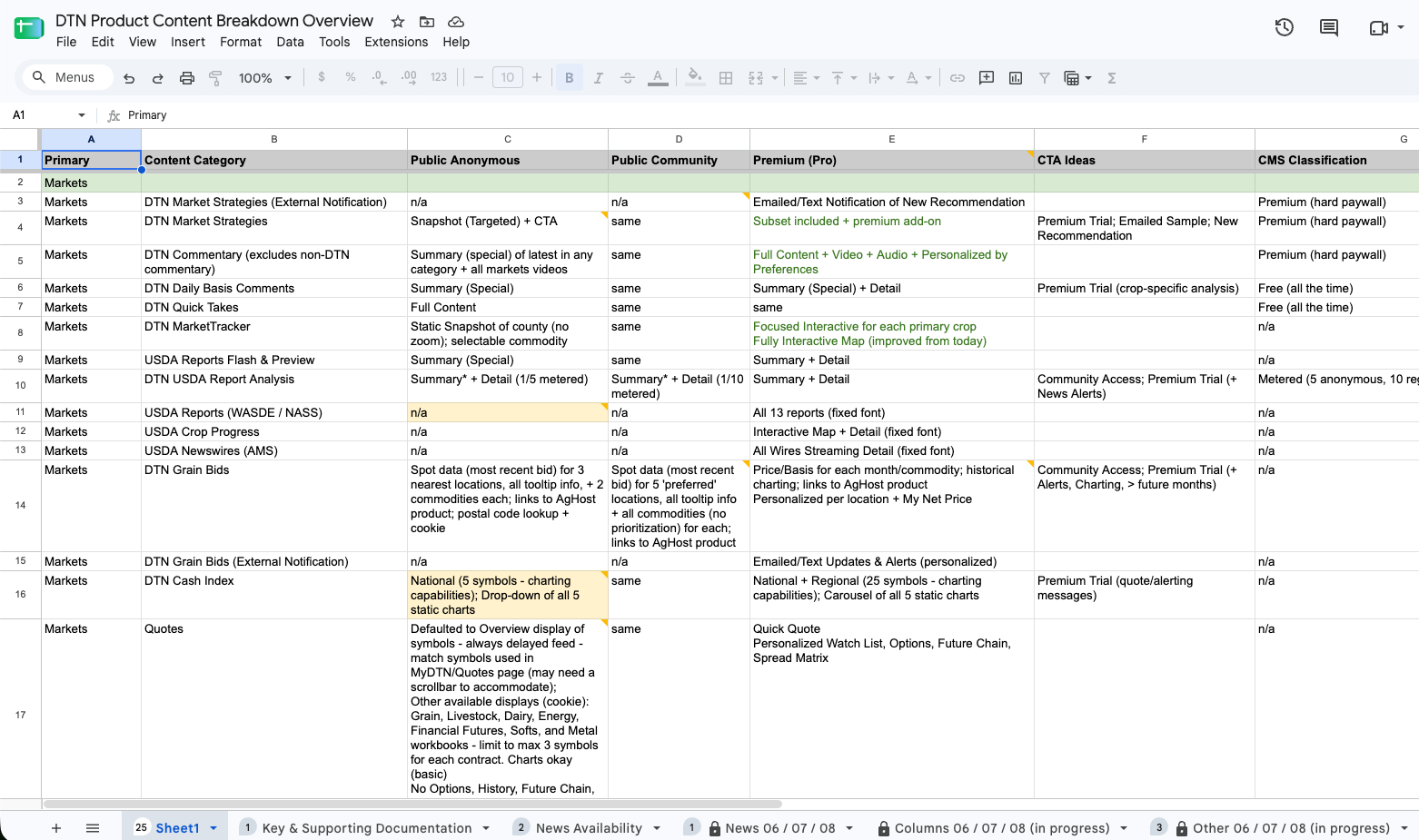This screenshot has height=840, width=1419.
Task: Star the document
Action: coord(398,21)
